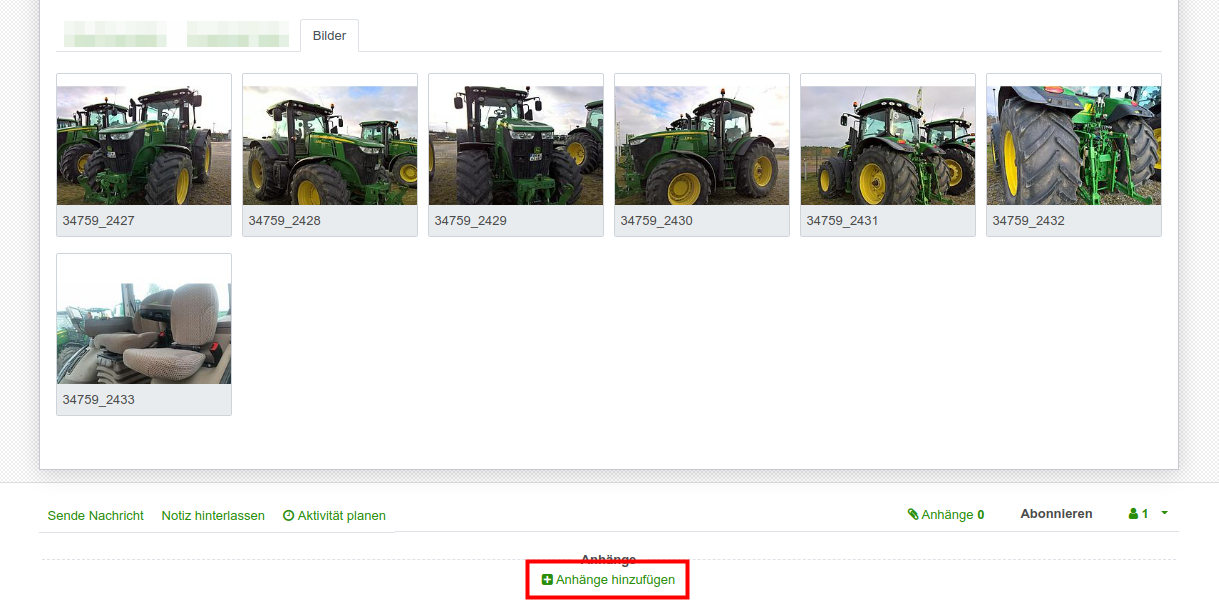Open the thumbnail 34759_2431
1219x616 pixels.
click(888, 145)
